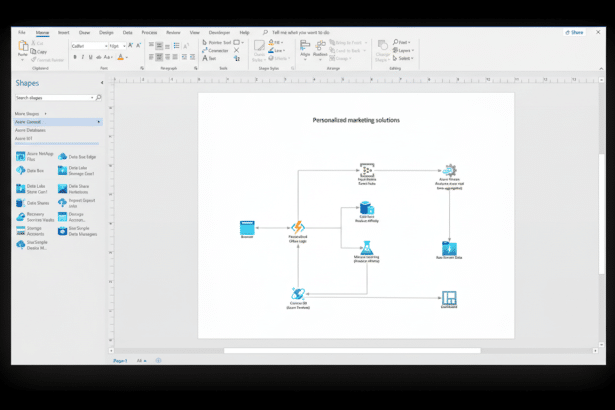Toggle align middle vertical alignment

(159, 46)
